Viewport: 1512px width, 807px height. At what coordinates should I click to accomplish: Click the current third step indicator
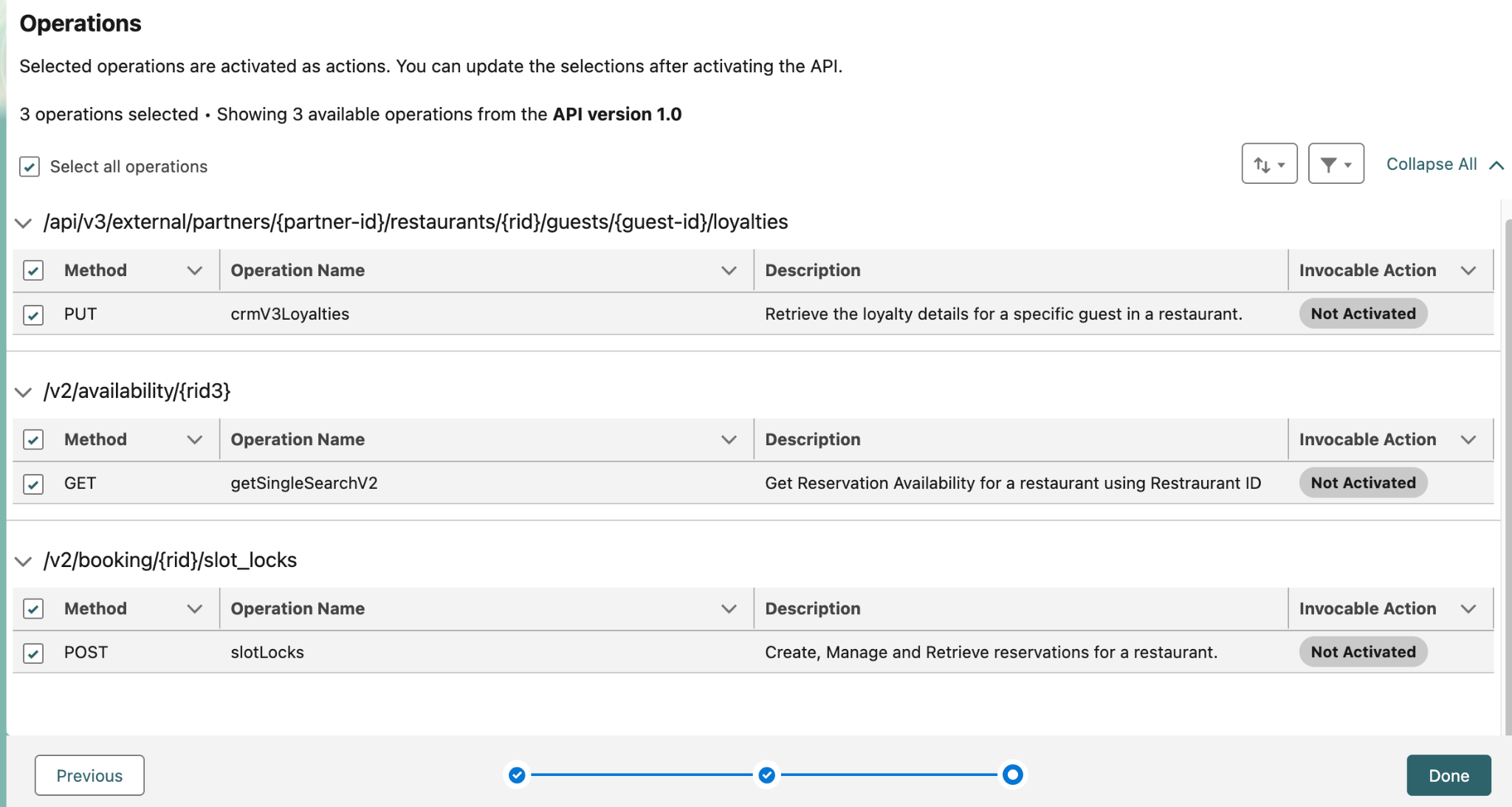click(1013, 775)
